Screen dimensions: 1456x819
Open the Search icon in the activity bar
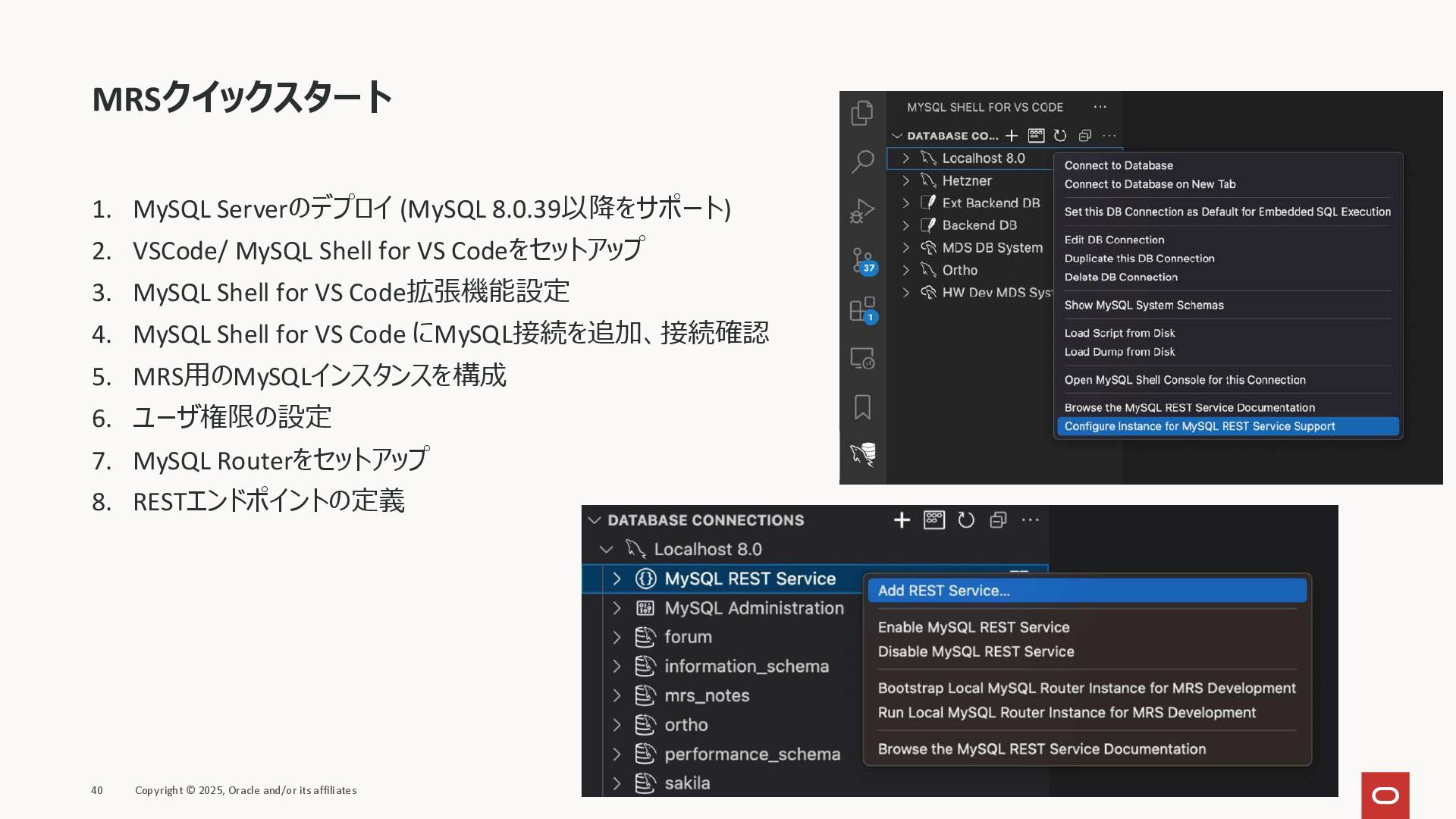tap(862, 162)
